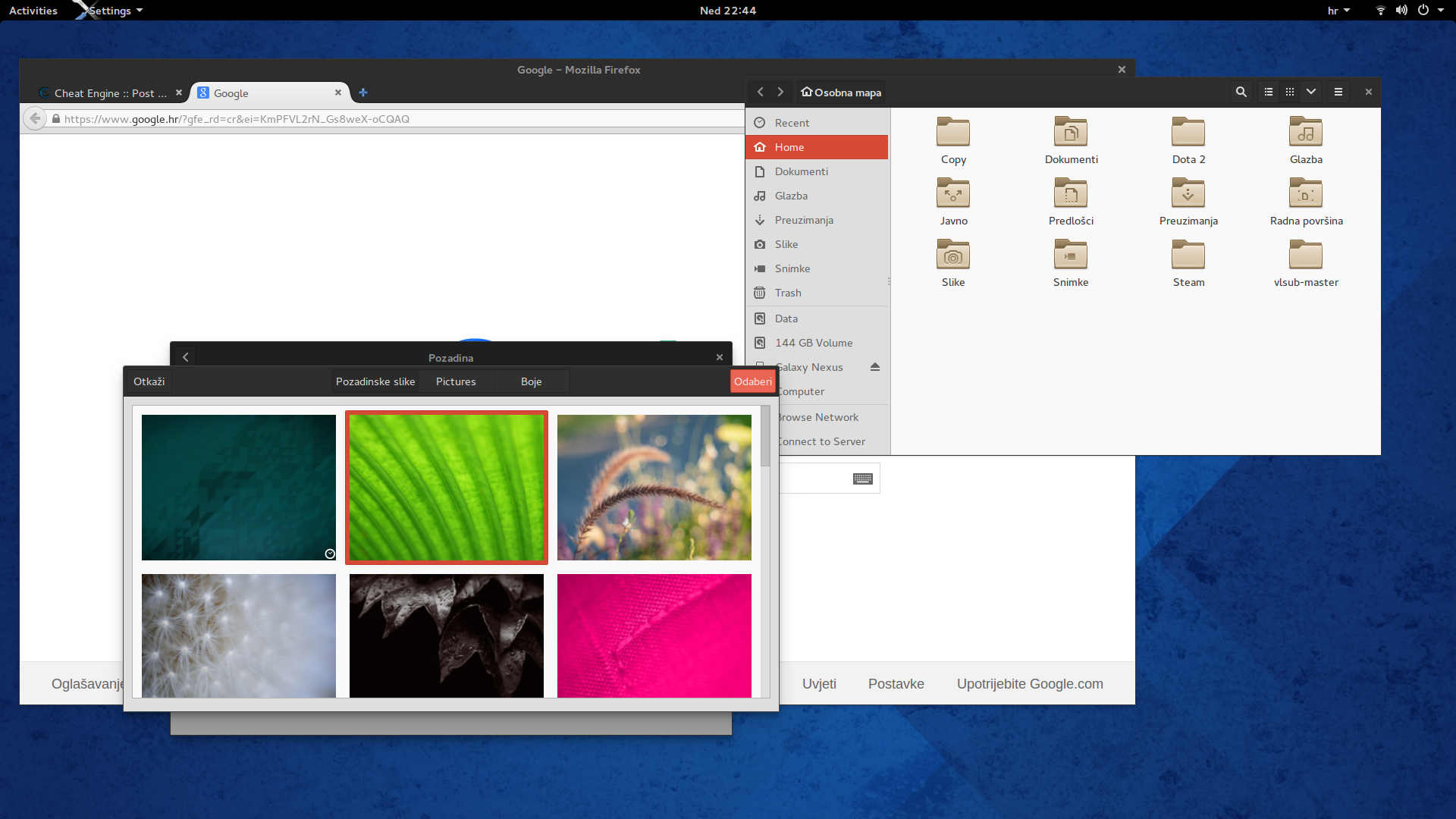Open view options dropdown arrow in Files

click(x=1311, y=92)
